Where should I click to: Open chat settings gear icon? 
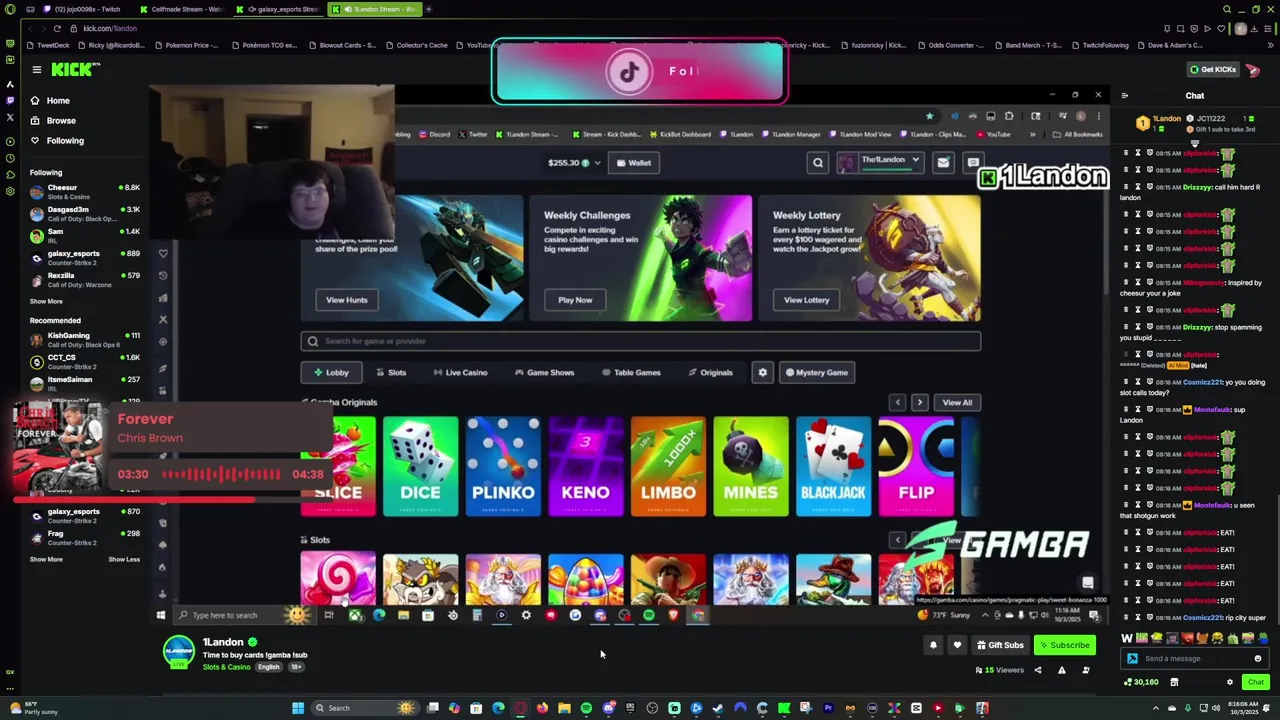(x=1230, y=682)
